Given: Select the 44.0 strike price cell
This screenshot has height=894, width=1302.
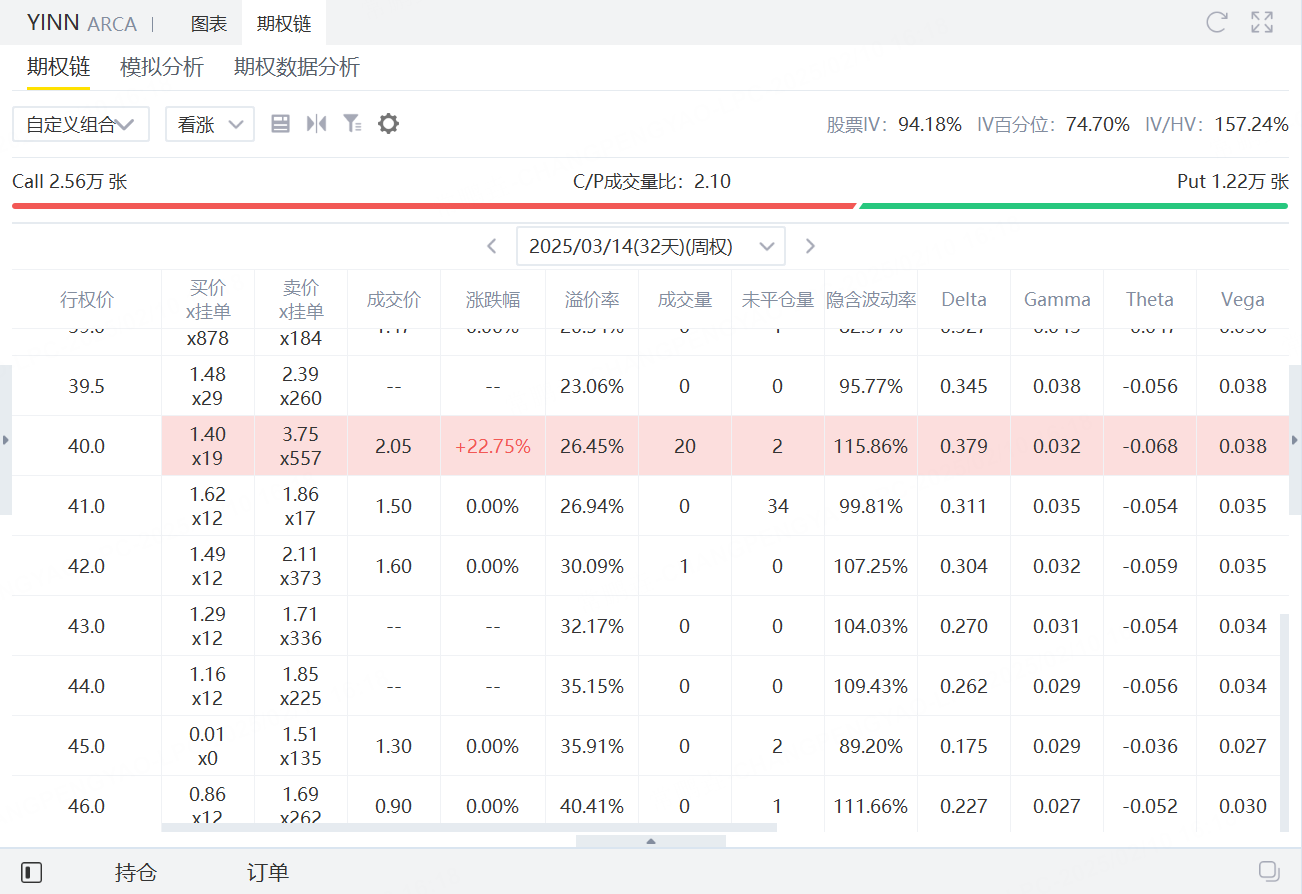Looking at the screenshot, I should pyautogui.click(x=87, y=686).
